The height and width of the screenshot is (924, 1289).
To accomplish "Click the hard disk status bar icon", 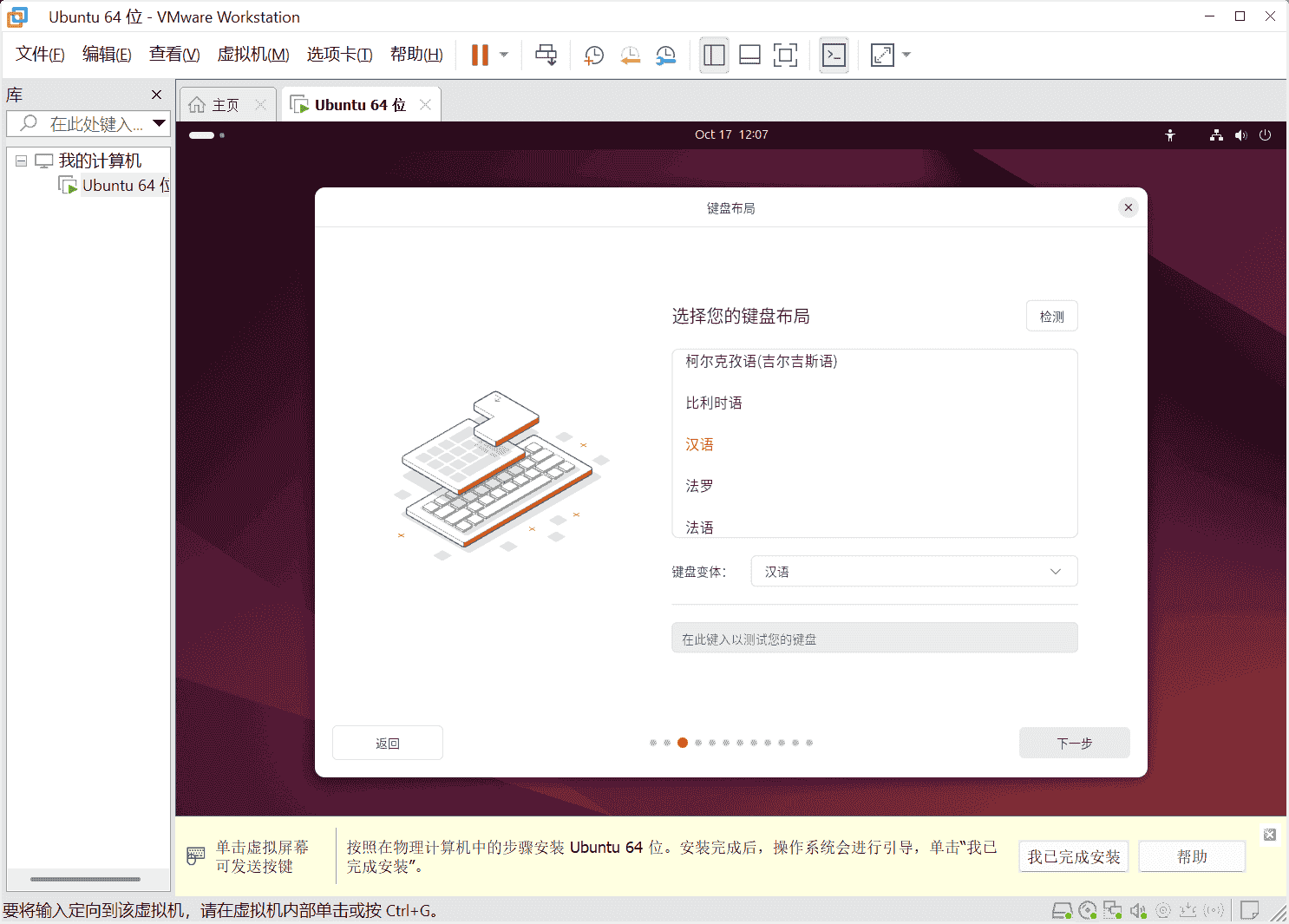I will (1062, 910).
